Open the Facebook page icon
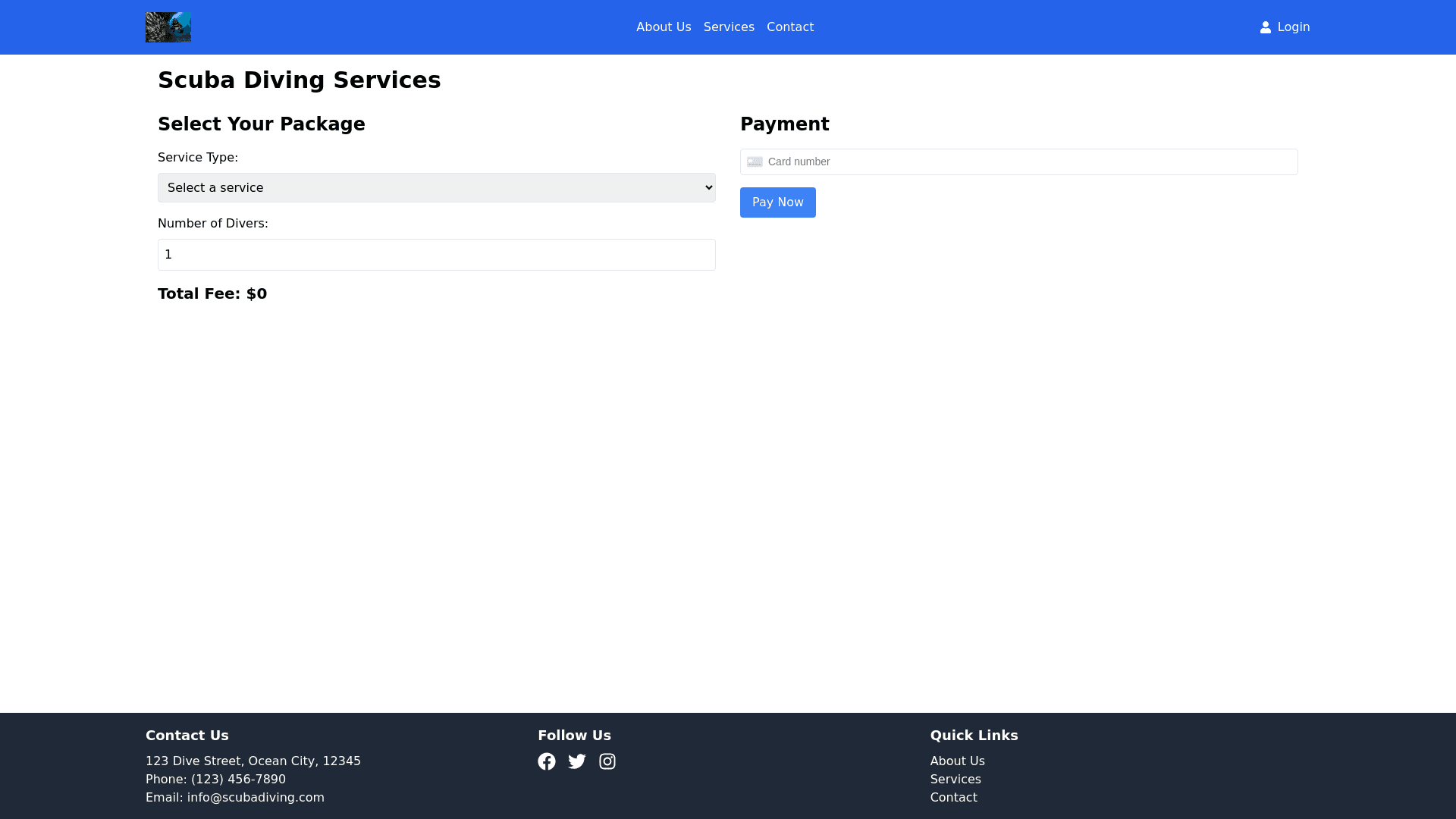 546,761
